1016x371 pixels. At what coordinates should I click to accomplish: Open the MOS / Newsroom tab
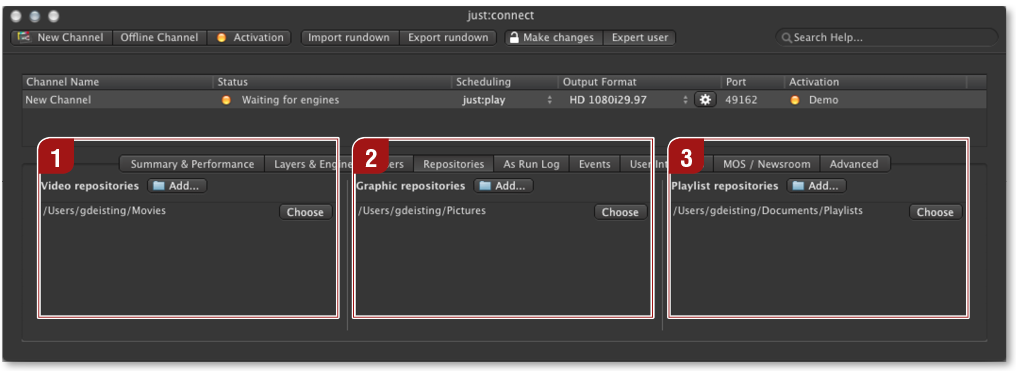767,164
